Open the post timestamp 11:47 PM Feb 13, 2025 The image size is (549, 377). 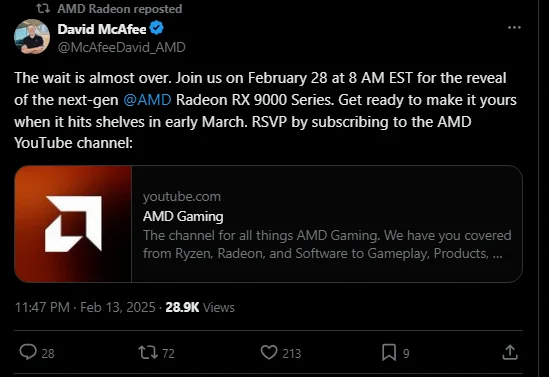tap(85, 307)
